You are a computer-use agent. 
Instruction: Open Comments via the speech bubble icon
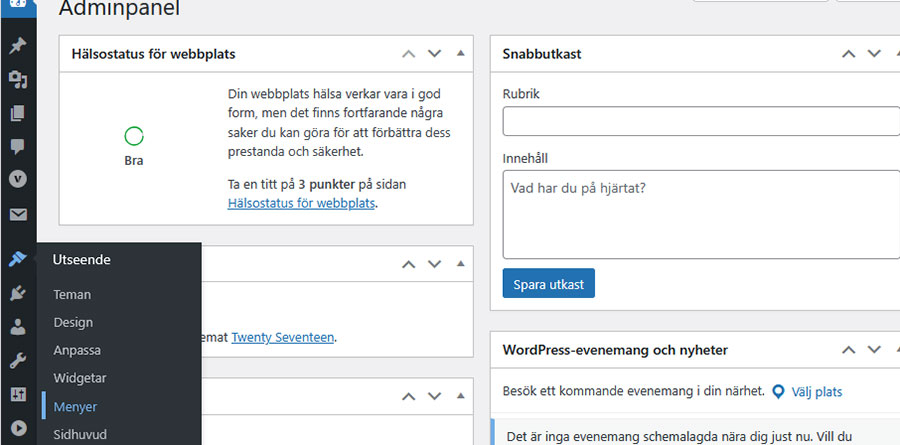click(x=17, y=146)
